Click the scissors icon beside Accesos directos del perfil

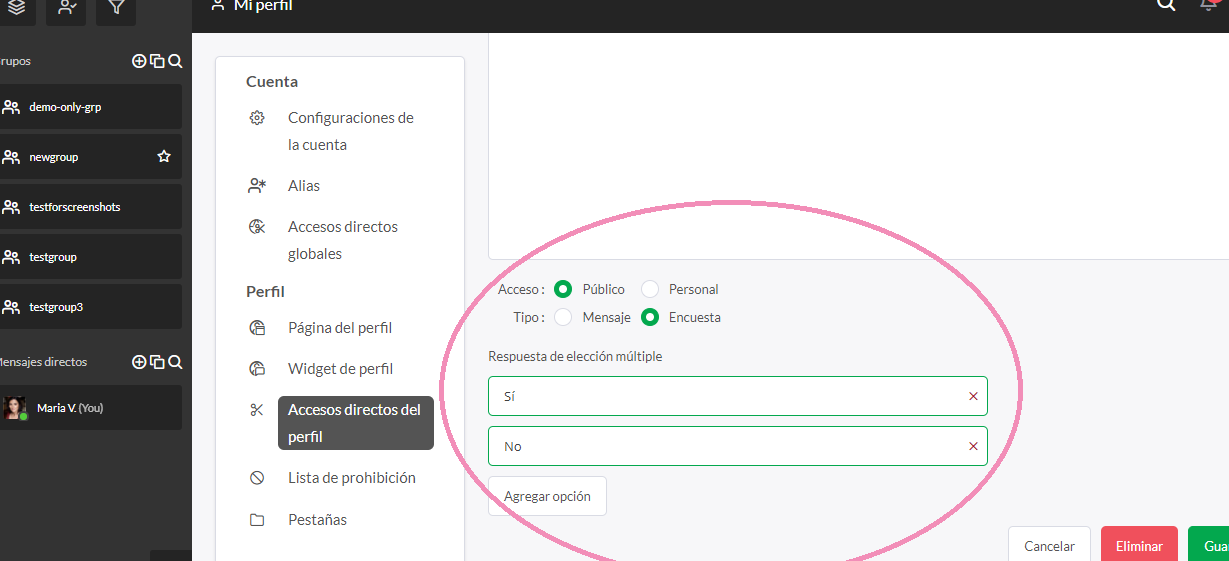(x=257, y=410)
